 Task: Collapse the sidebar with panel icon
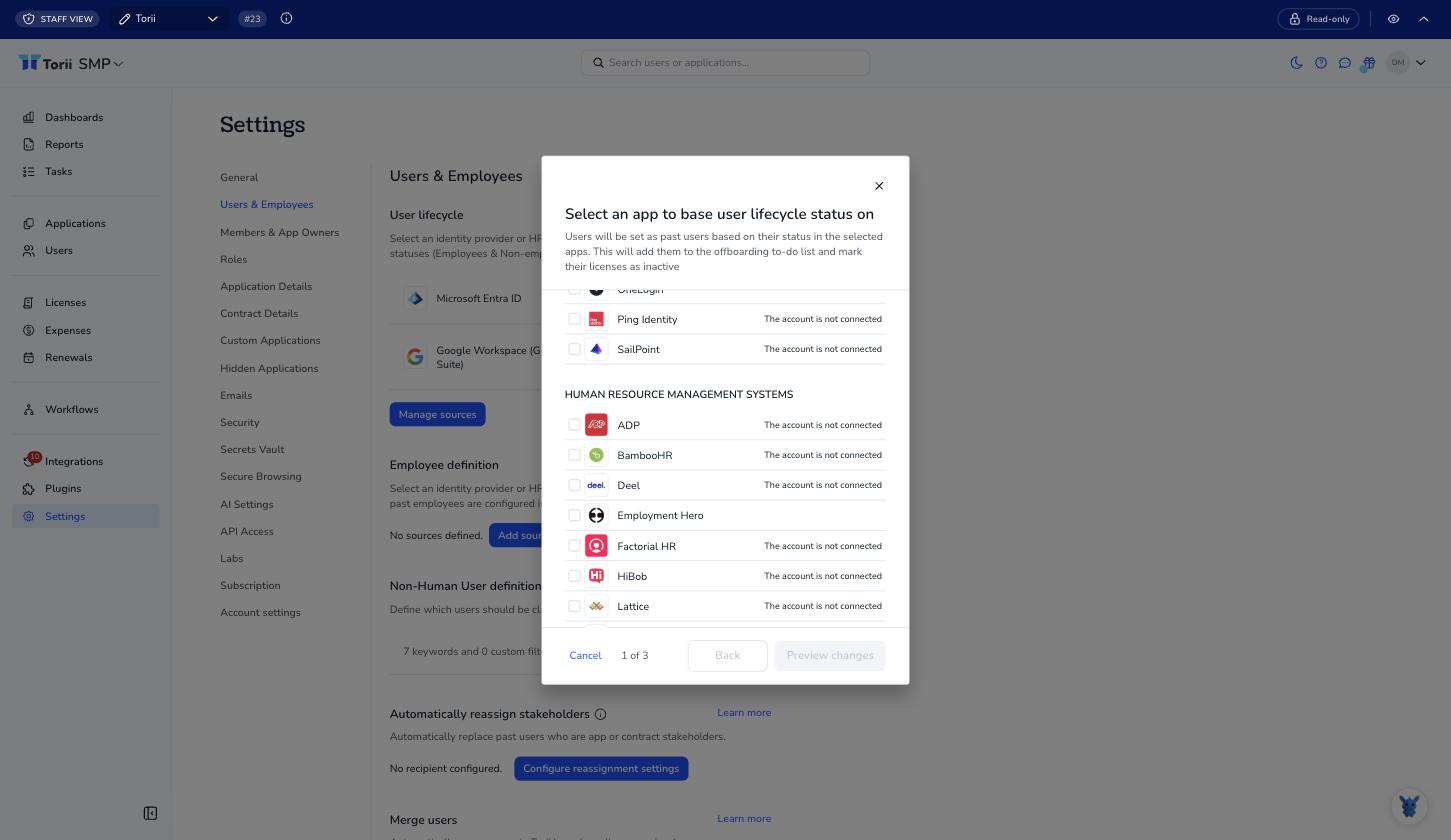(x=150, y=813)
